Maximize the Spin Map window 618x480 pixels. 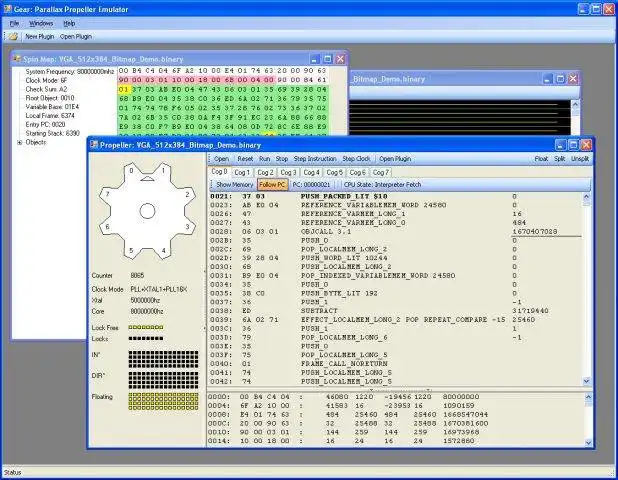[328, 59]
